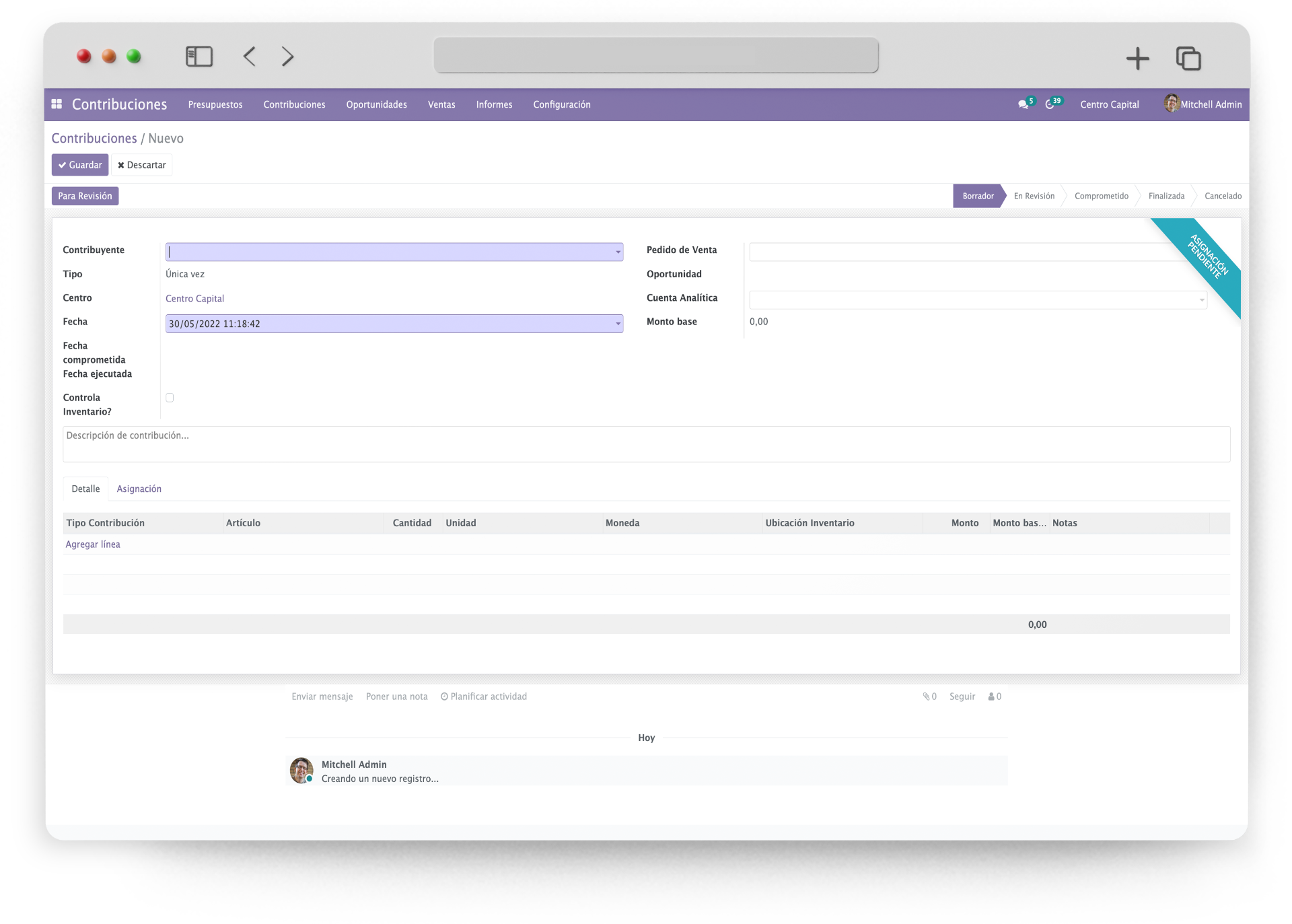
Task: Open the apps grid menu icon
Action: [57, 104]
